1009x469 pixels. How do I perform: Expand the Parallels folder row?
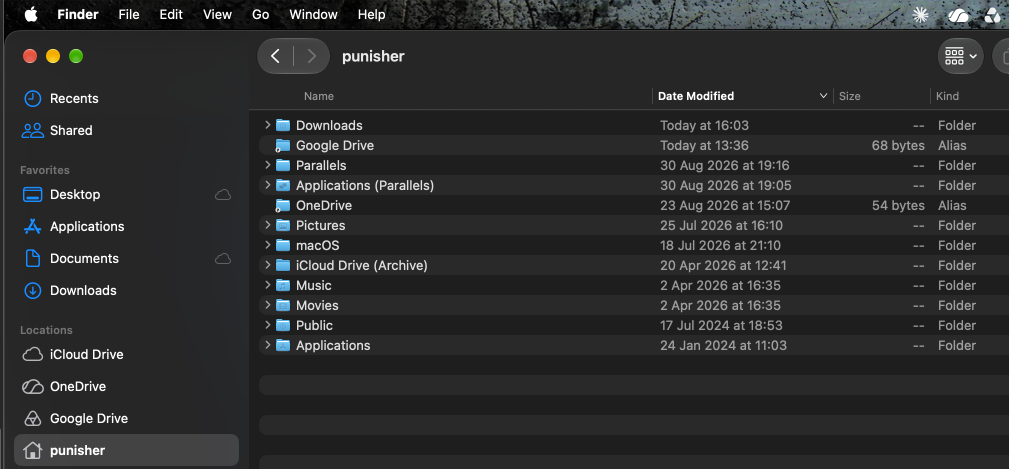[x=268, y=165]
